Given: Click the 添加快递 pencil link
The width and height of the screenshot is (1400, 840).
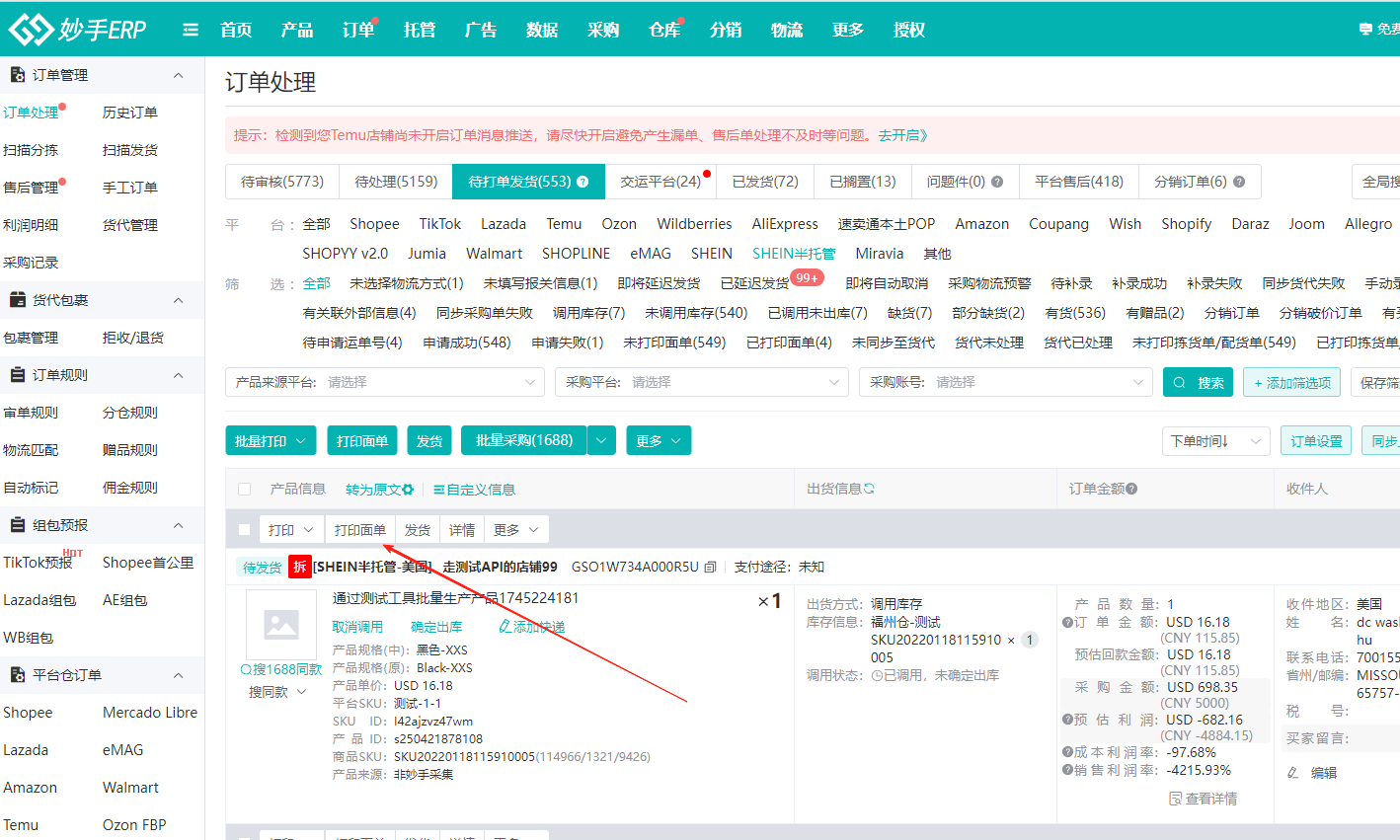Looking at the screenshot, I should pos(532,627).
